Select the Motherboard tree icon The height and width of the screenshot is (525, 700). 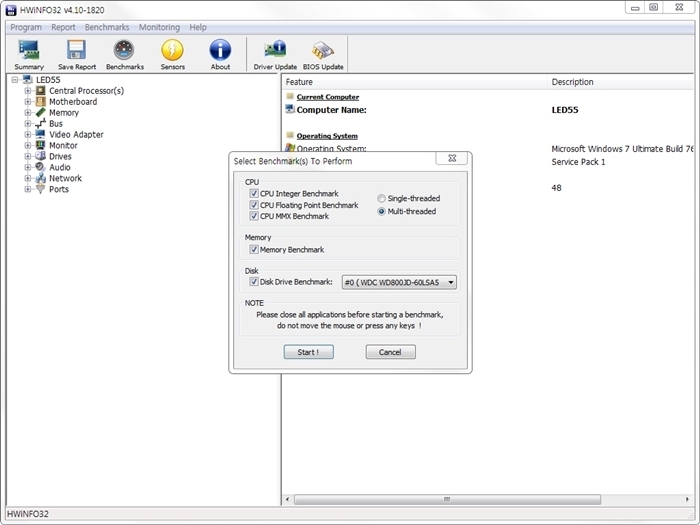coord(41,102)
